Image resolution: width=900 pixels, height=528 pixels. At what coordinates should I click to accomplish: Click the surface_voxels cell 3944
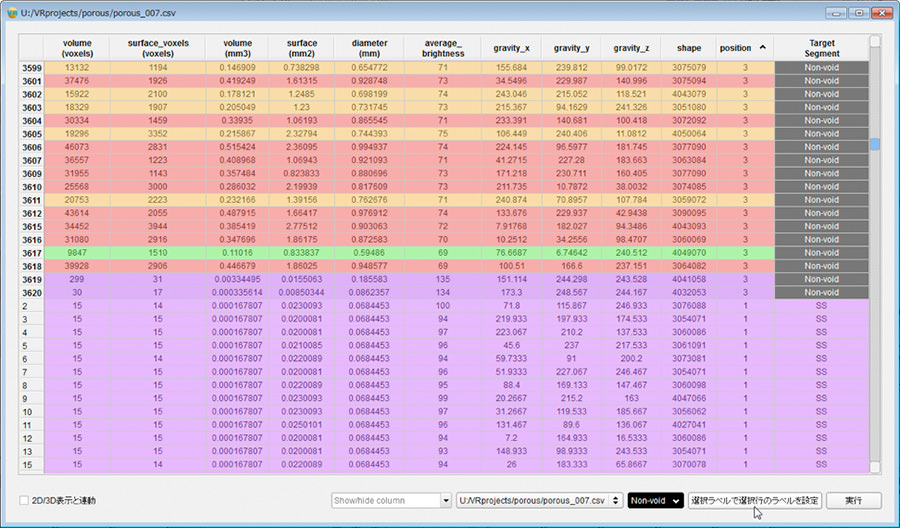pyautogui.click(x=158, y=226)
